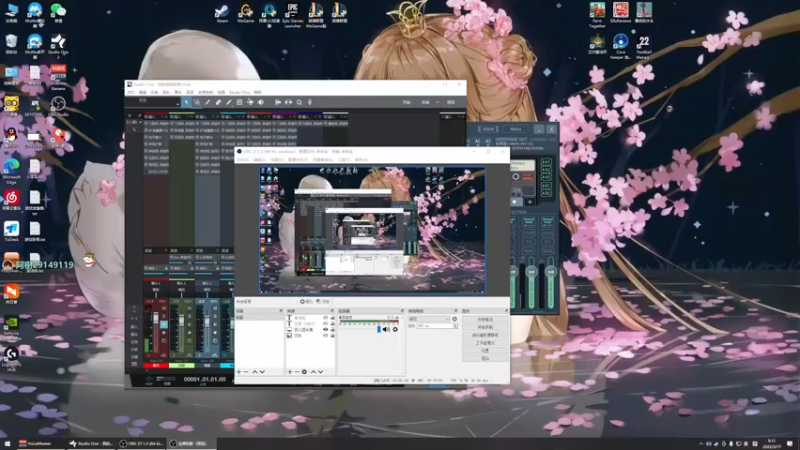800x450 pixels.
Task: Open the File menu in OBS
Action: tap(243, 160)
